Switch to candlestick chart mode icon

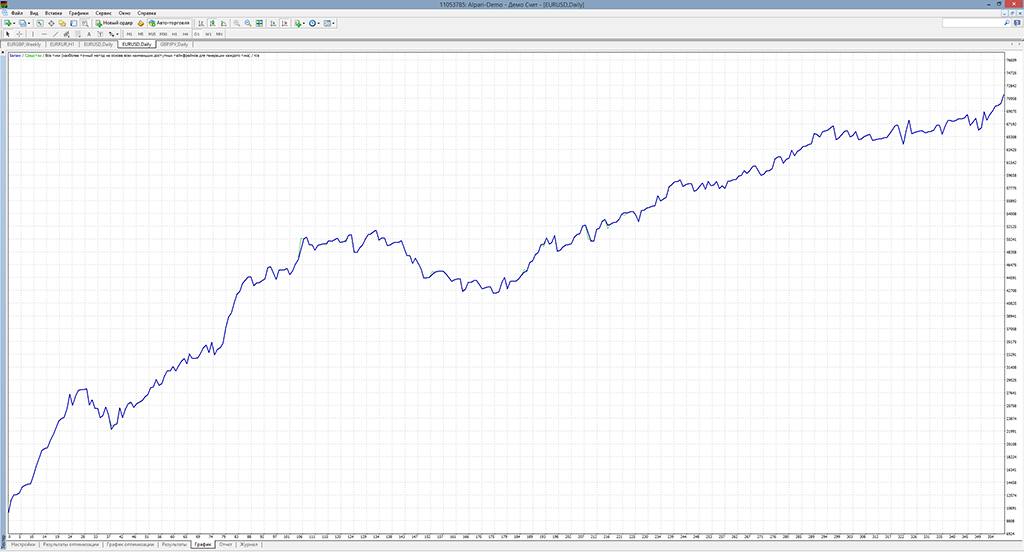click(212, 23)
